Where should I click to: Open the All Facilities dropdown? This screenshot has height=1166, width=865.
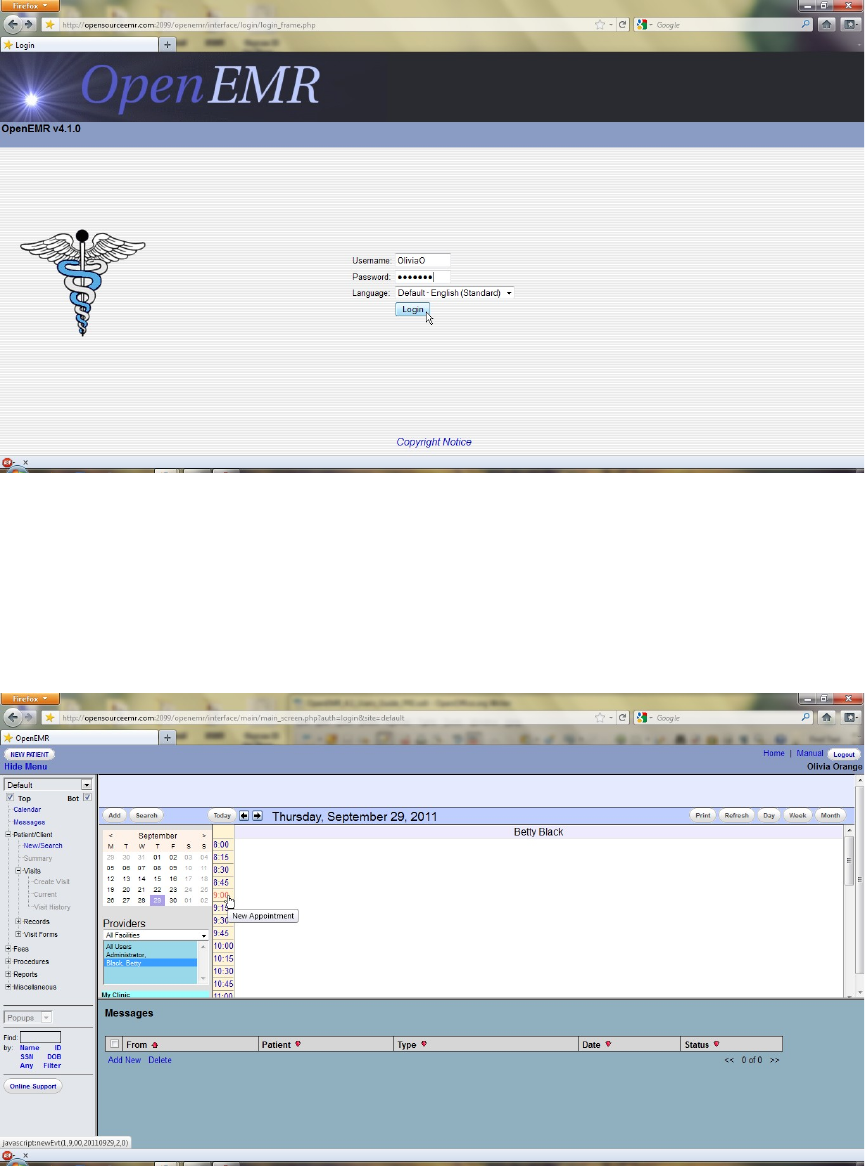[155, 935]
